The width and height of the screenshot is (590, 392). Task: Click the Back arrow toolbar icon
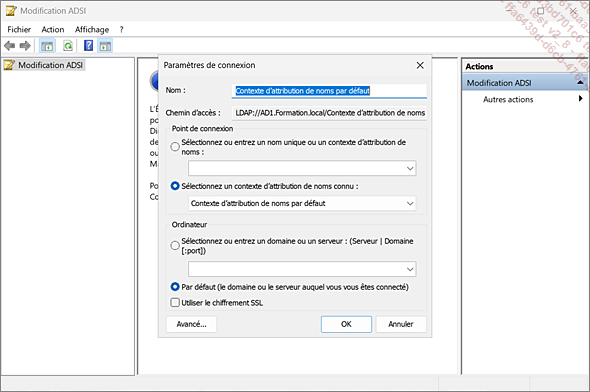tap(9, 46)
